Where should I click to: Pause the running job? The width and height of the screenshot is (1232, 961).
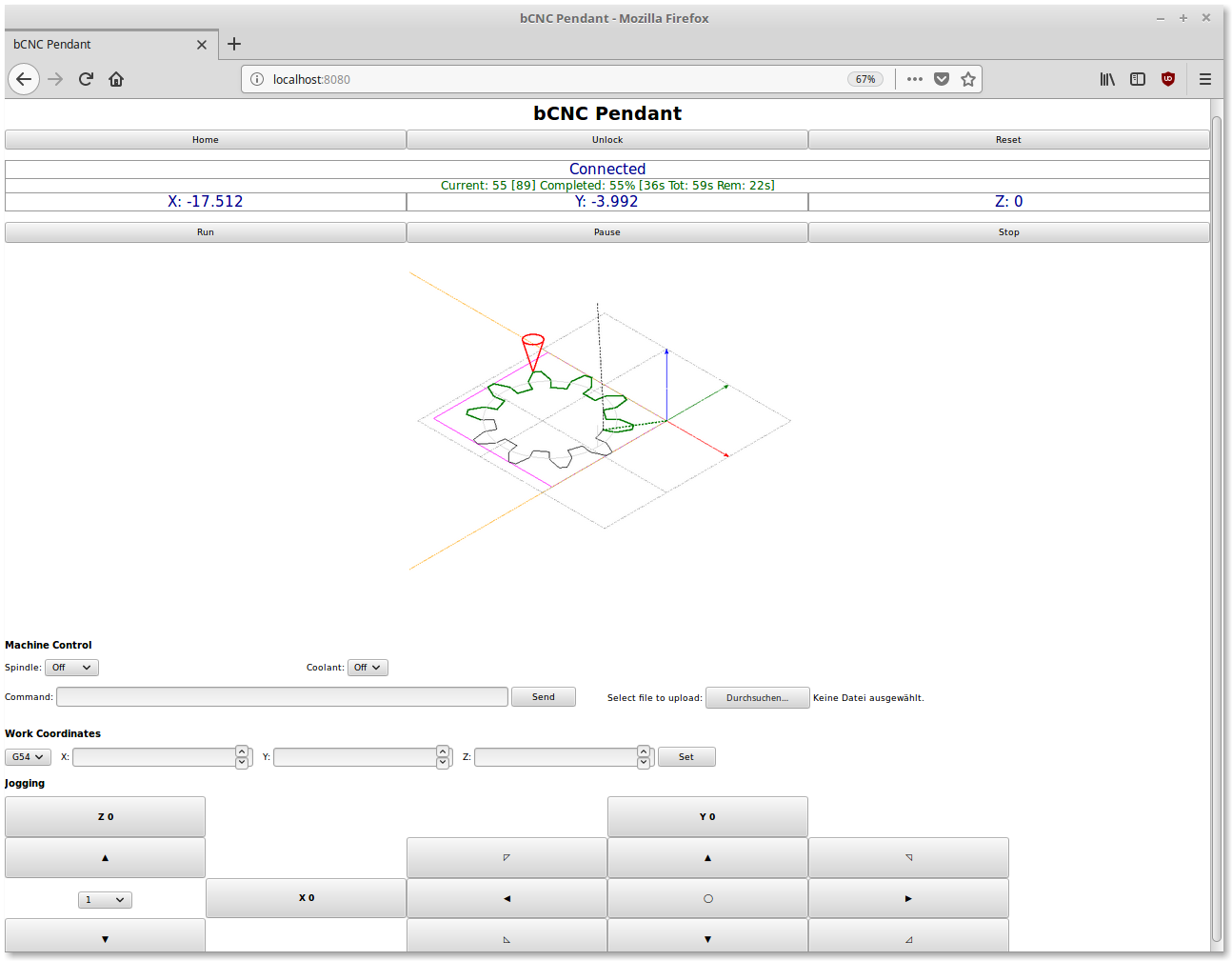[607, 232]
